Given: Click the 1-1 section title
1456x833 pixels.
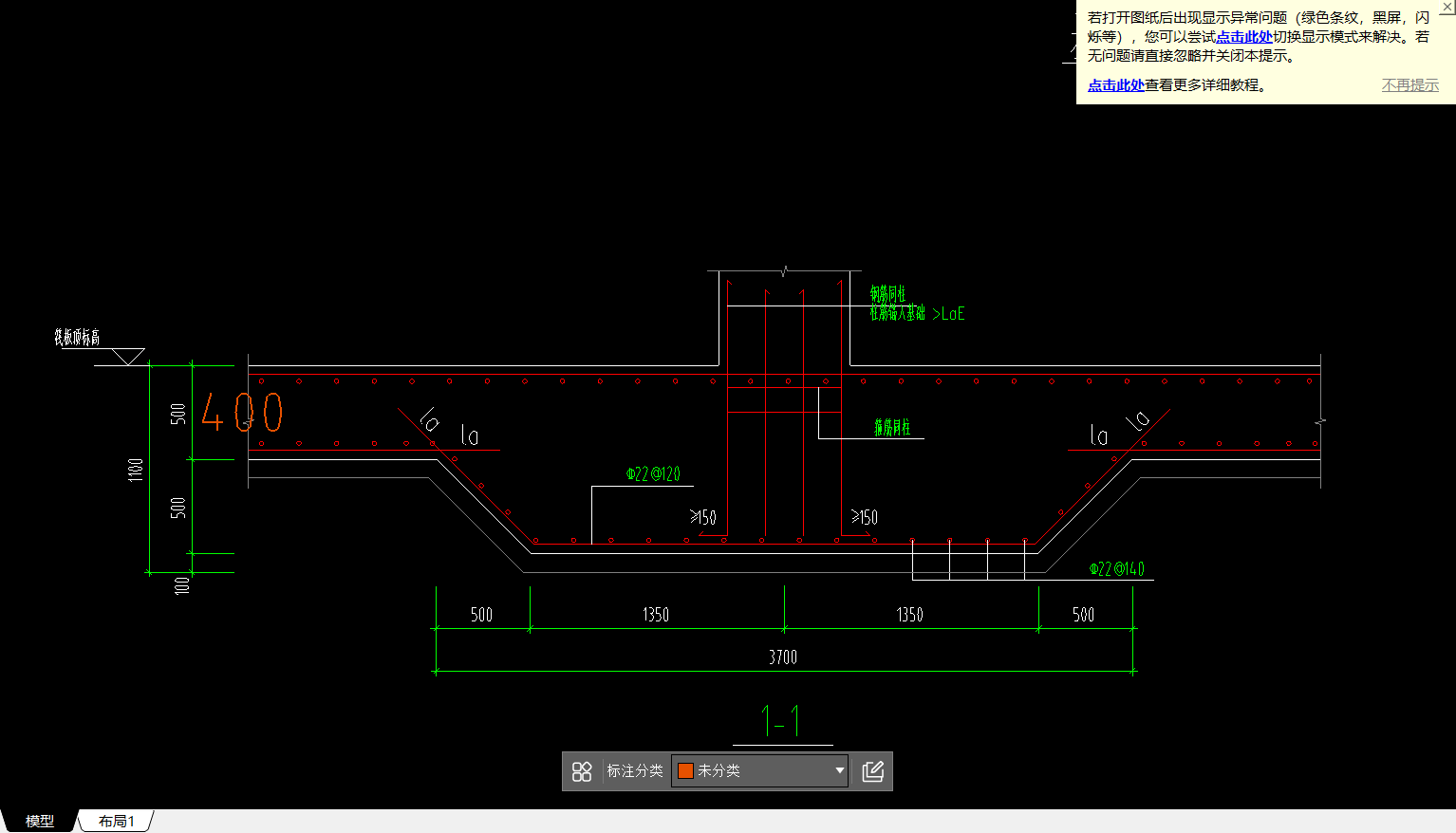Looking at the screenshot, I should pos(781,721).
